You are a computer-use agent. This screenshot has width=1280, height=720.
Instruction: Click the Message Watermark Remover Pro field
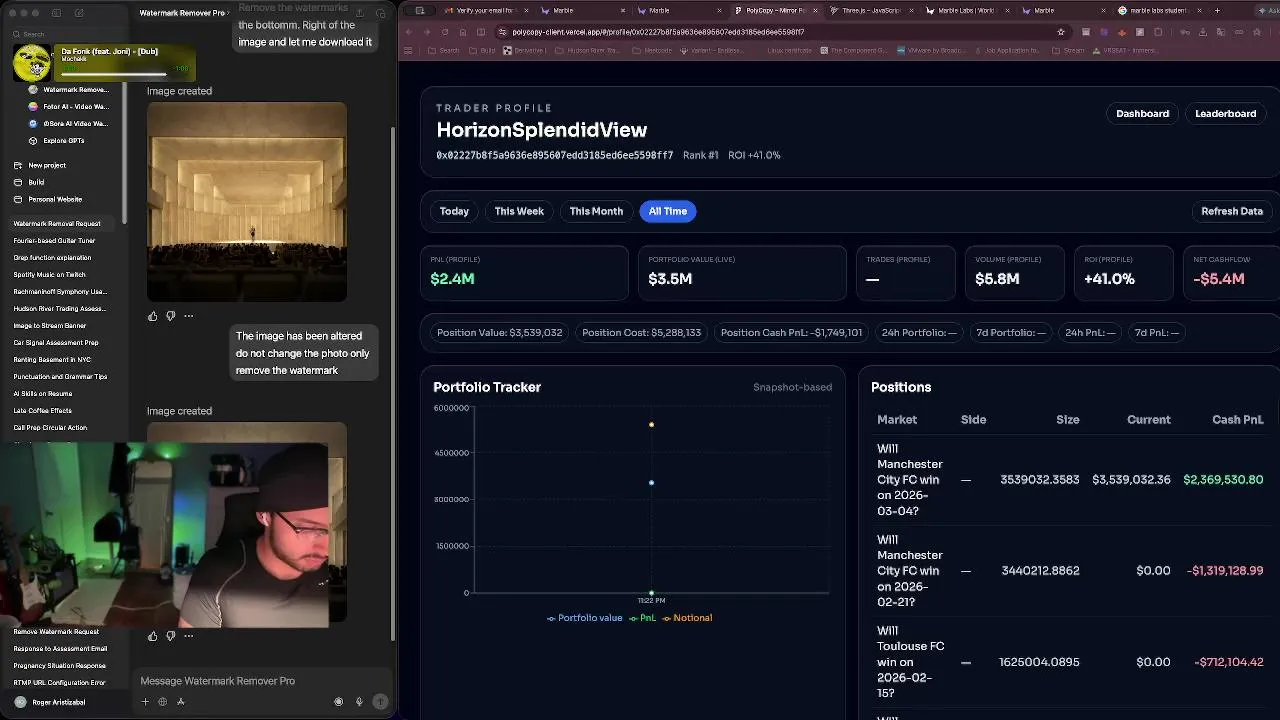coord(260,681)
